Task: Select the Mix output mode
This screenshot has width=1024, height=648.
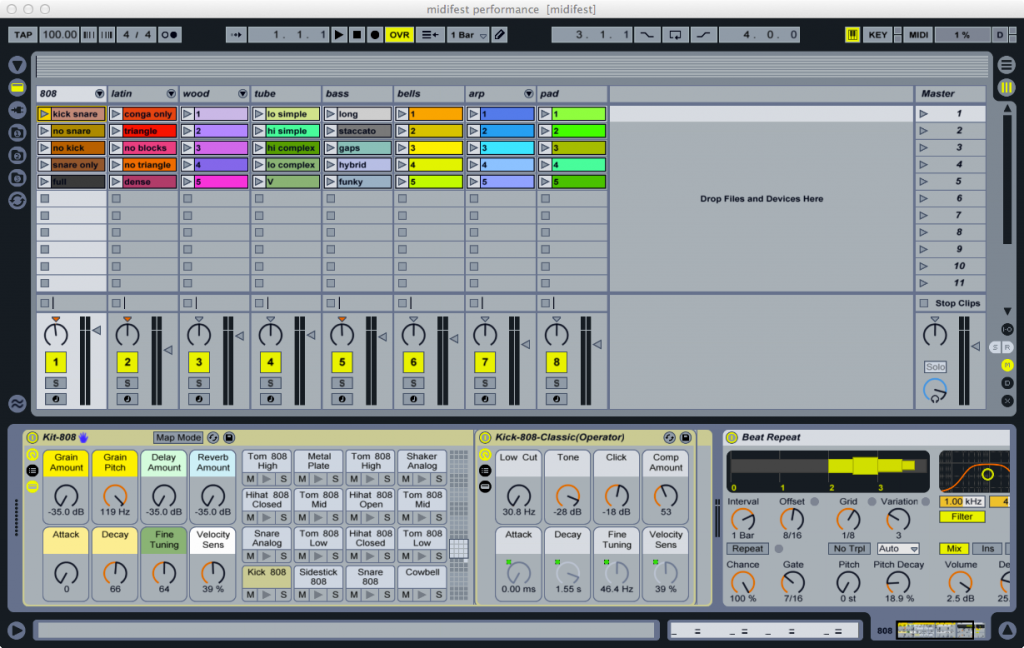Action: 954,549
